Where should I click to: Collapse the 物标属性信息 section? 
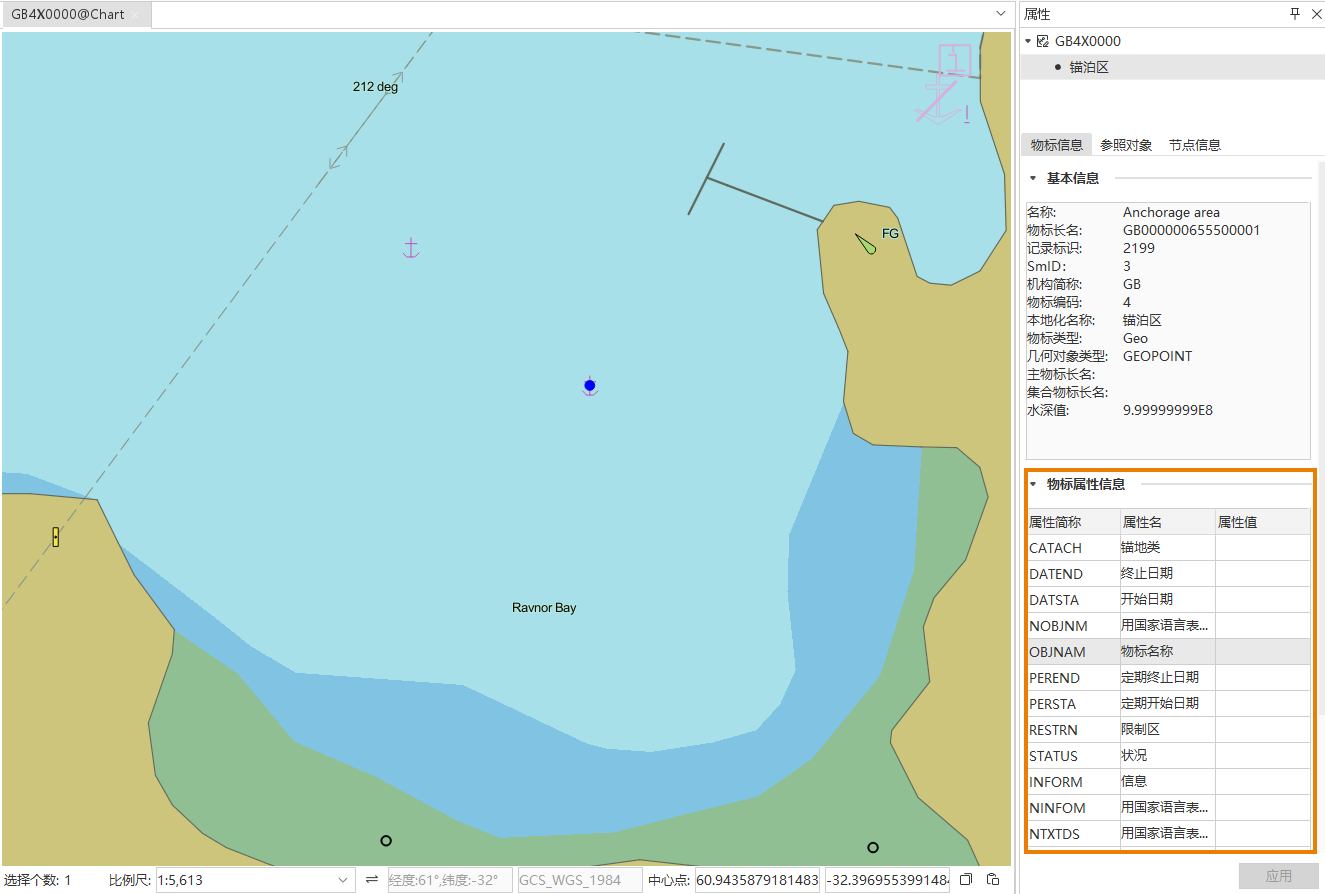[1033, 484]
